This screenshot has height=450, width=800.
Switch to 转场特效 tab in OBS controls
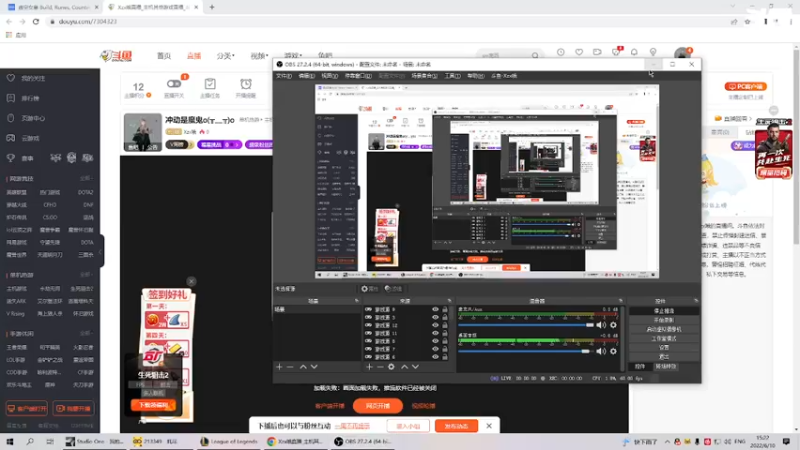coord(666,367)
